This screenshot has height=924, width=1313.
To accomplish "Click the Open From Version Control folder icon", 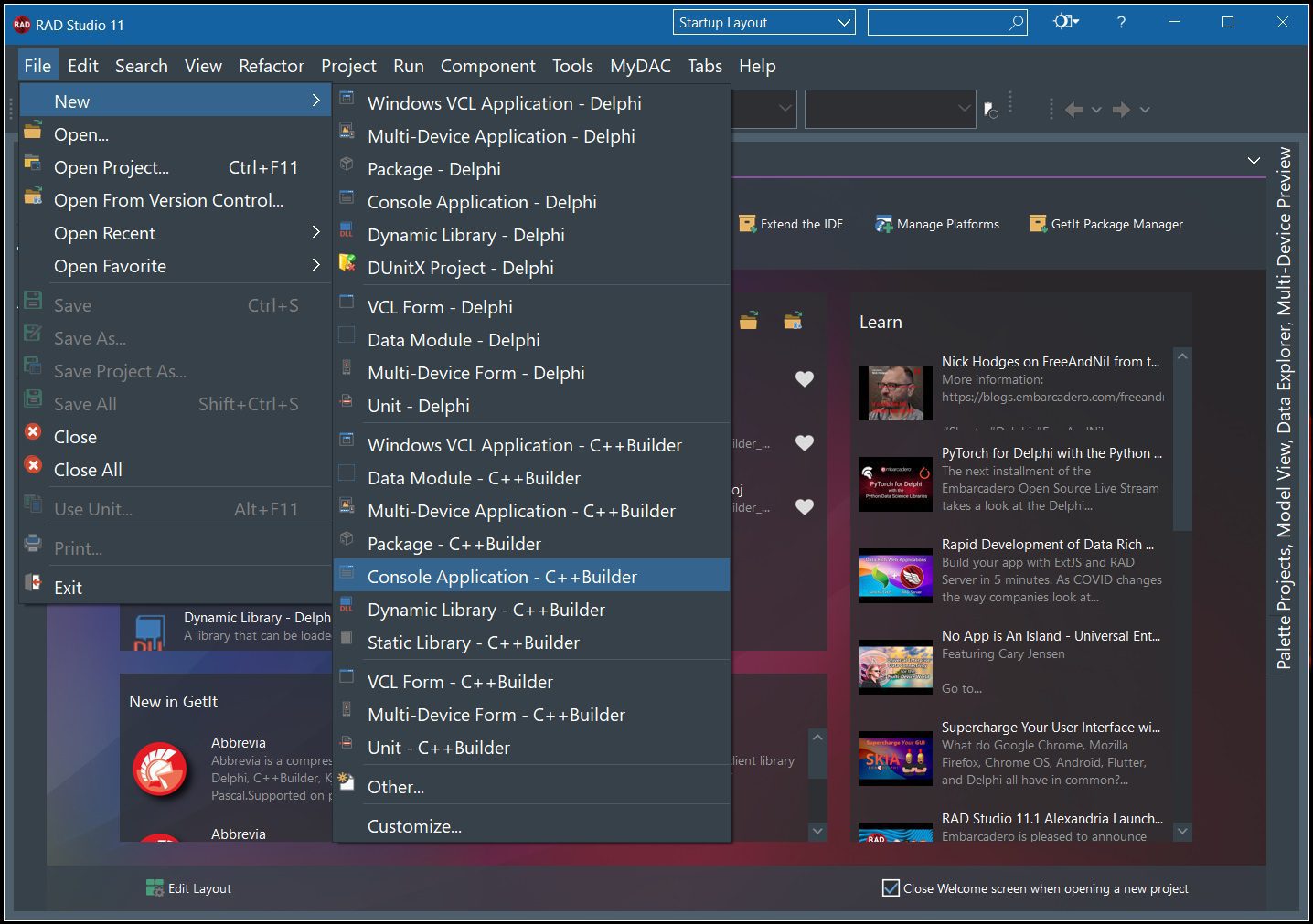I will tap(33, 196).
